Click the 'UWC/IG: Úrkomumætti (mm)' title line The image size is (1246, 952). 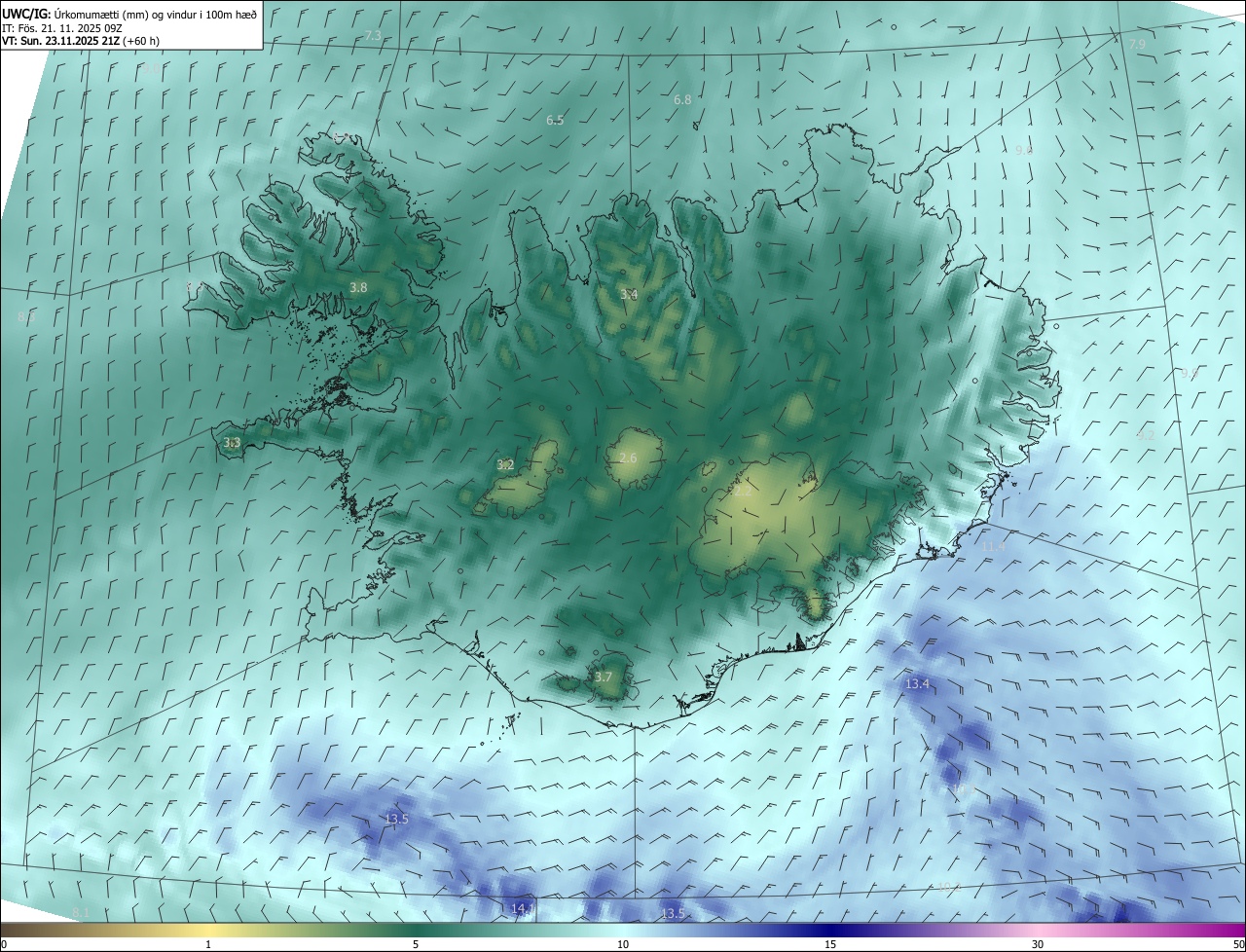coord(129,14)
